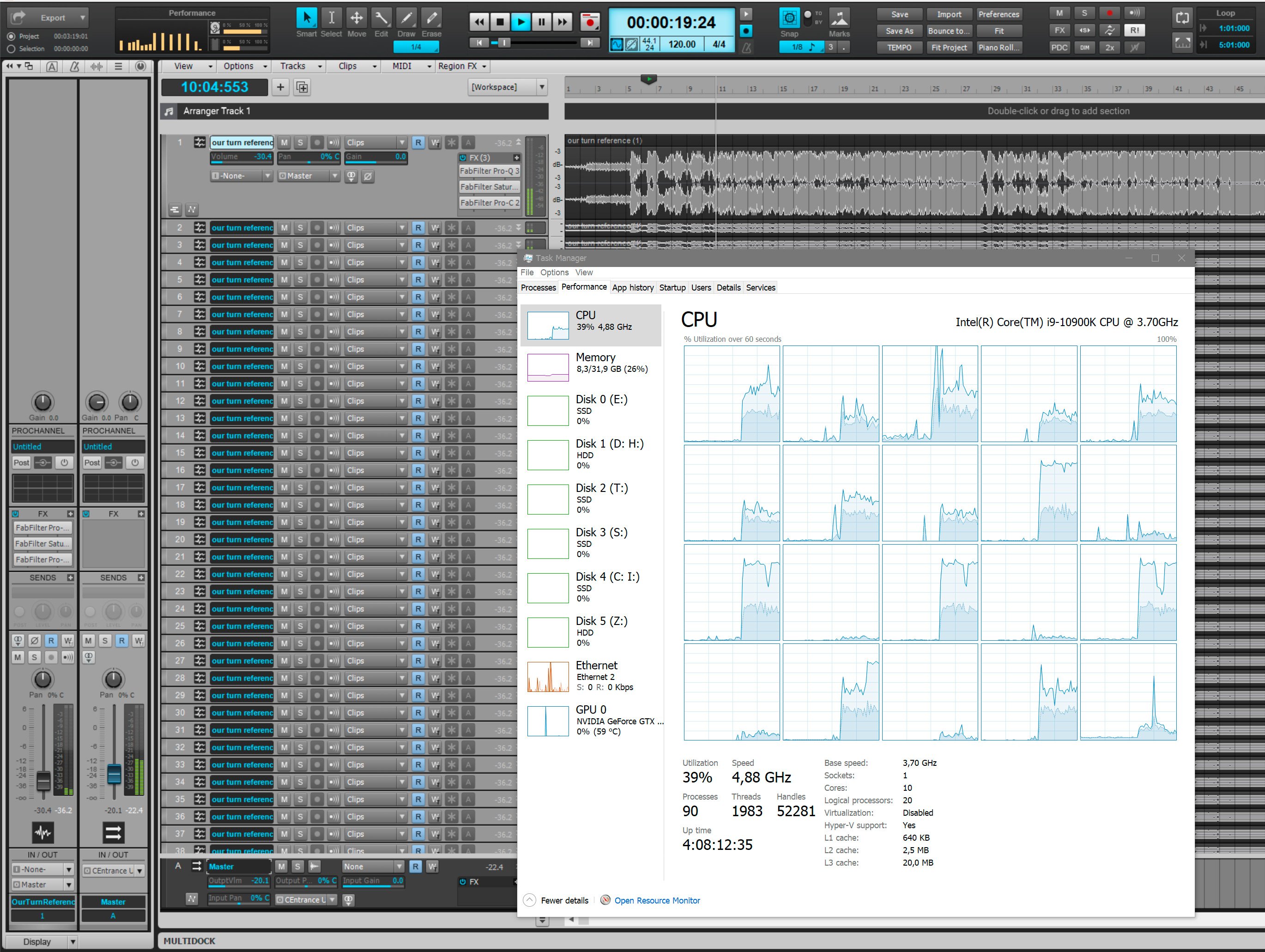Stop playback with the Stop button
1265x952 pixels.
(500, 22)
